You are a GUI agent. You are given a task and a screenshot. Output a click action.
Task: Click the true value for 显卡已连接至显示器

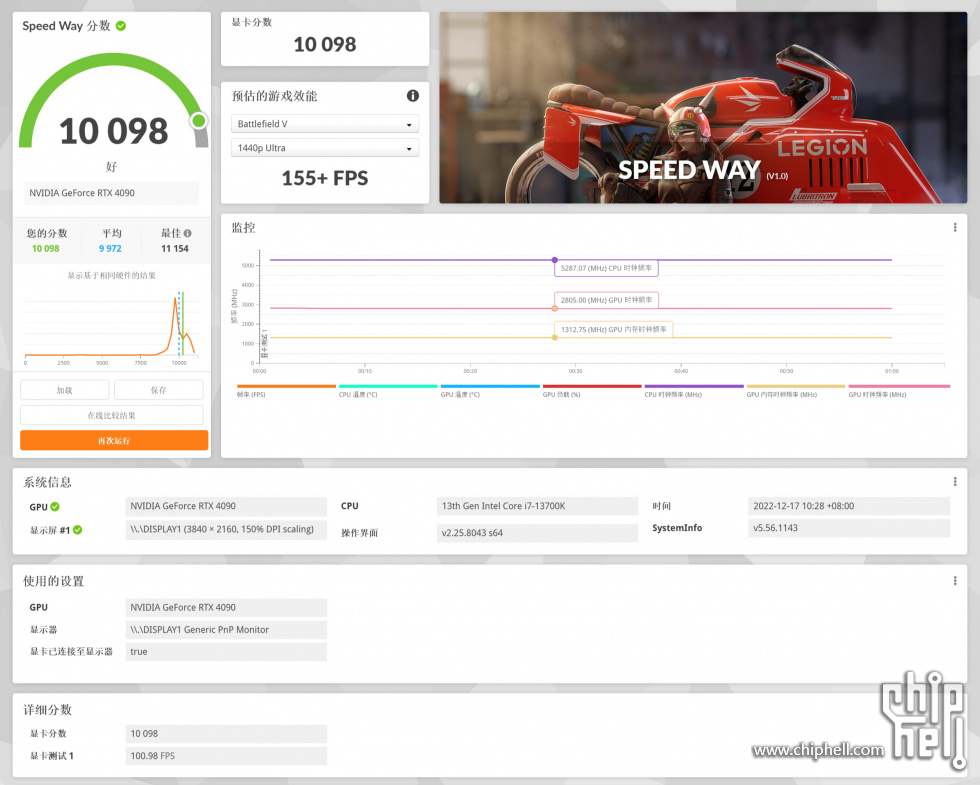[226, 651]
